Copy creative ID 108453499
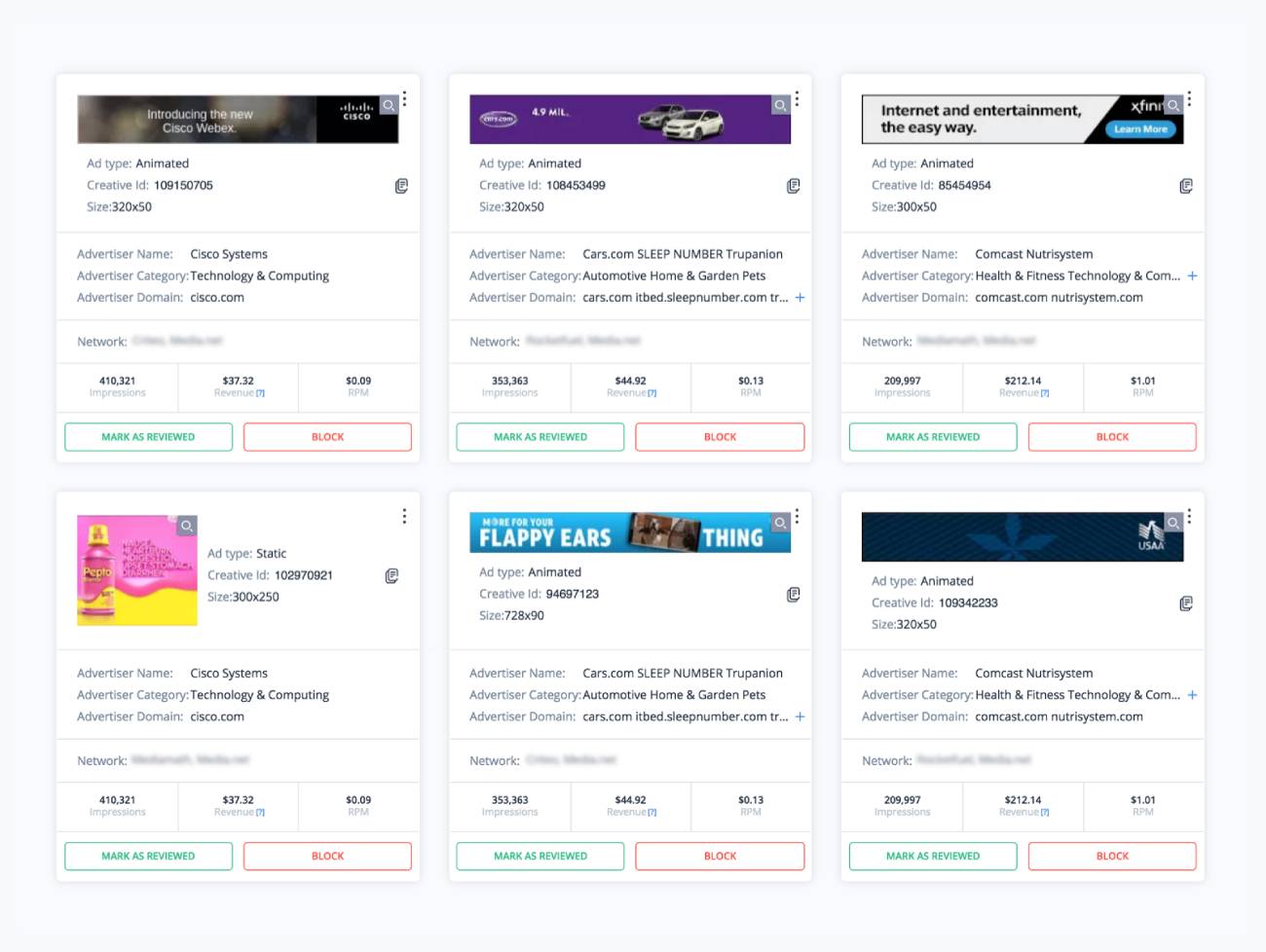 pyautogui.click(x=794, y=186)
